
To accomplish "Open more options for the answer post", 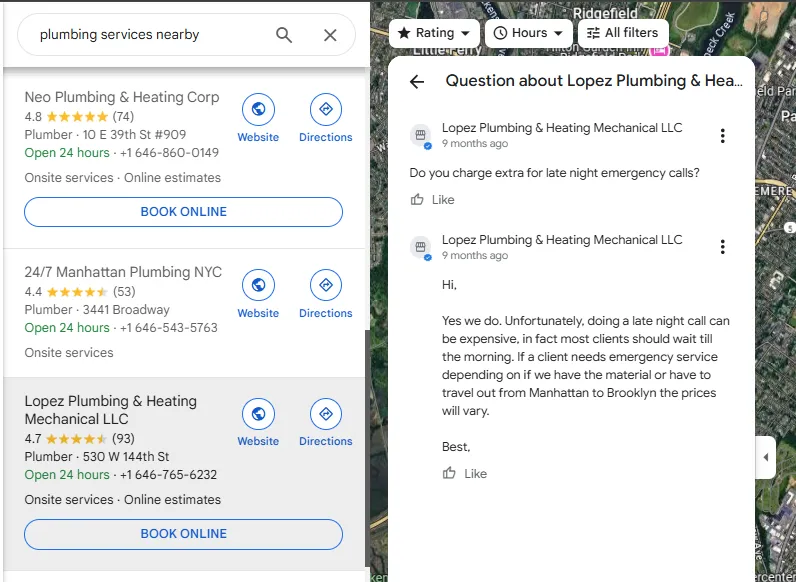I will (722, 247).
